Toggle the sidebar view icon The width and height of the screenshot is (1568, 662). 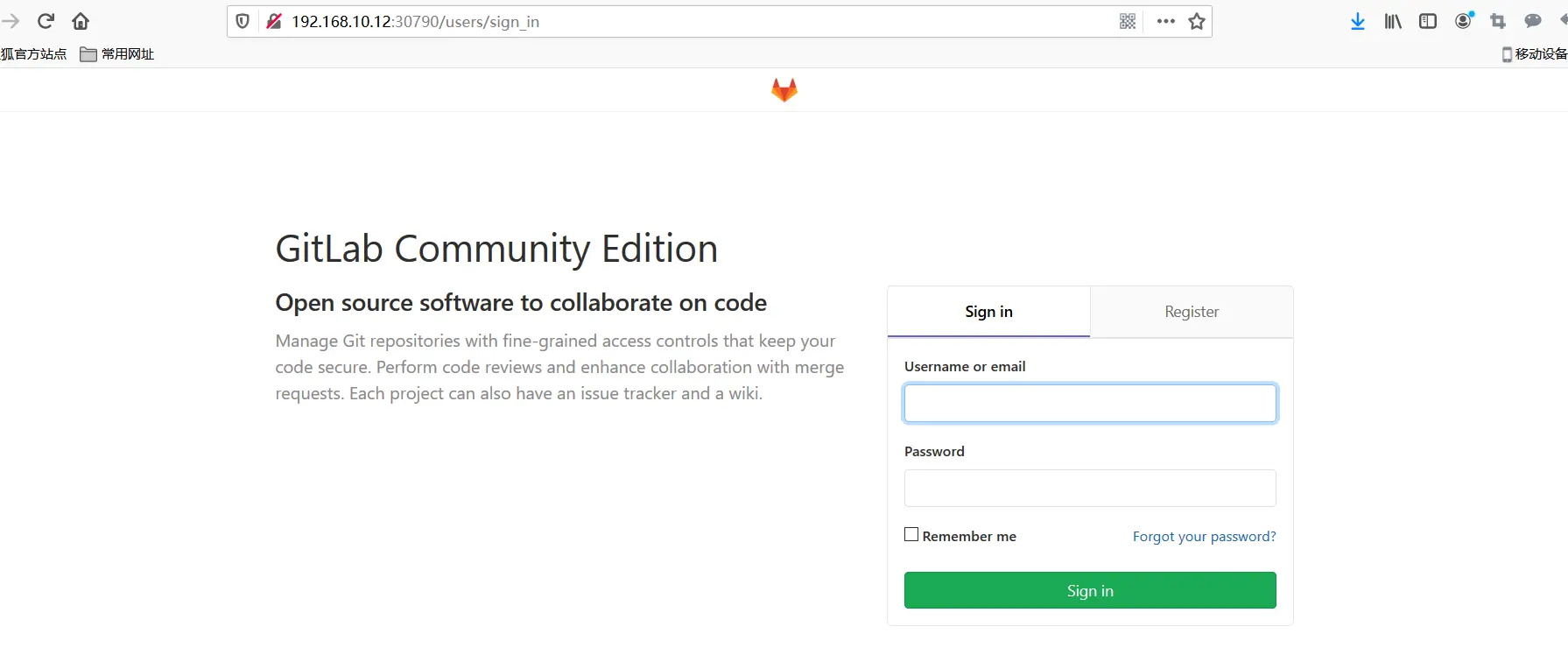point(1428,21)
